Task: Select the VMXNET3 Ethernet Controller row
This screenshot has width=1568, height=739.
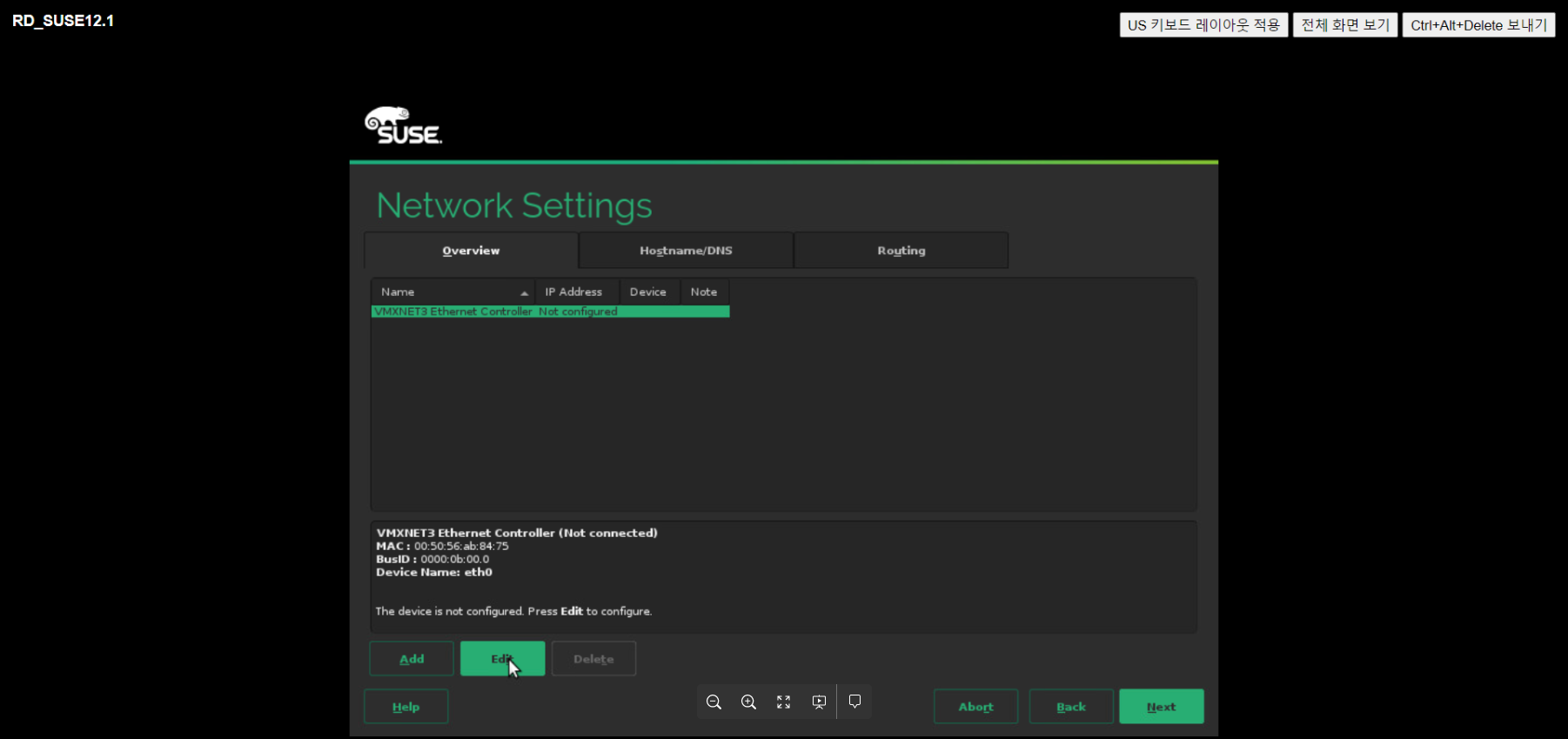Action: (x=550, y=312)
